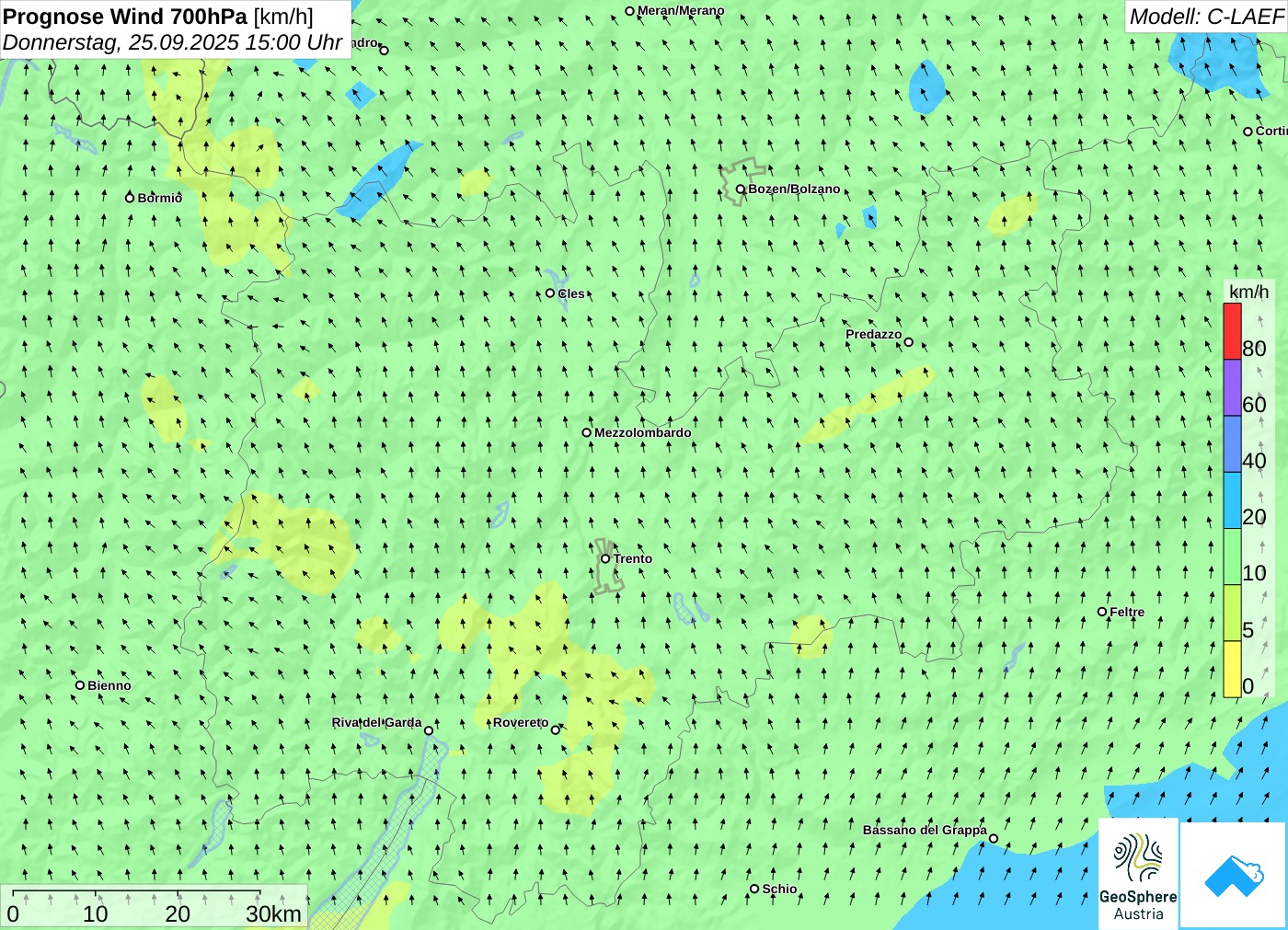
Task: Click the blue cloud logo icon
Action: click(1233, 876)
